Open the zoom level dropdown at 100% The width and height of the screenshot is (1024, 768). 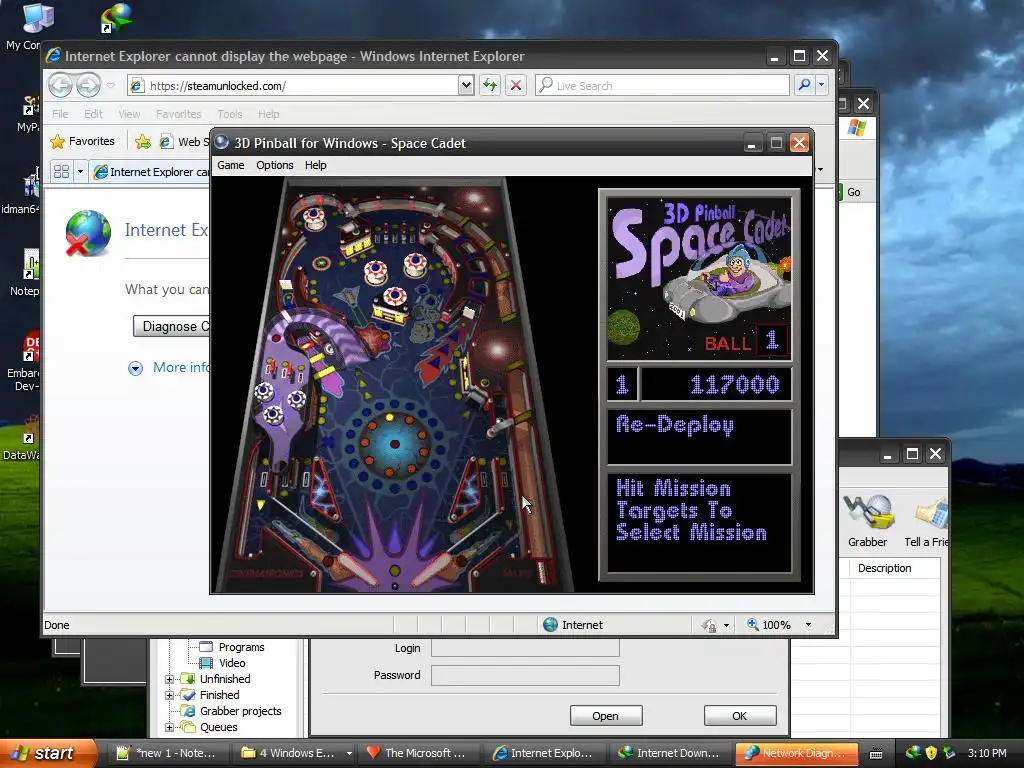[x=808, y=625]
